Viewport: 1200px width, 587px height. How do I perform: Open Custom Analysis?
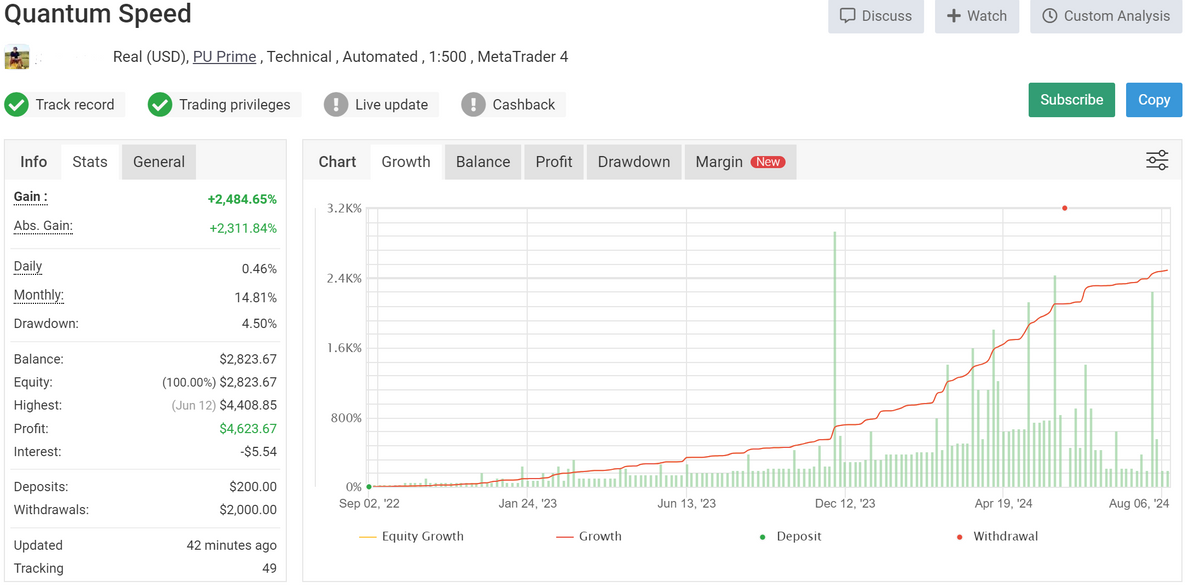(x=1105, y=16)
